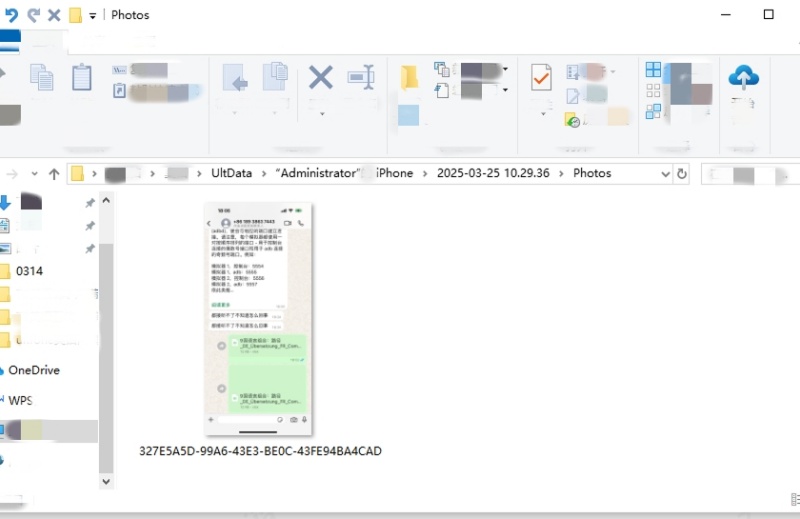800x519 pixels.
Task: Select WPS in the navigation pane
Action: (x=20, y=401)
